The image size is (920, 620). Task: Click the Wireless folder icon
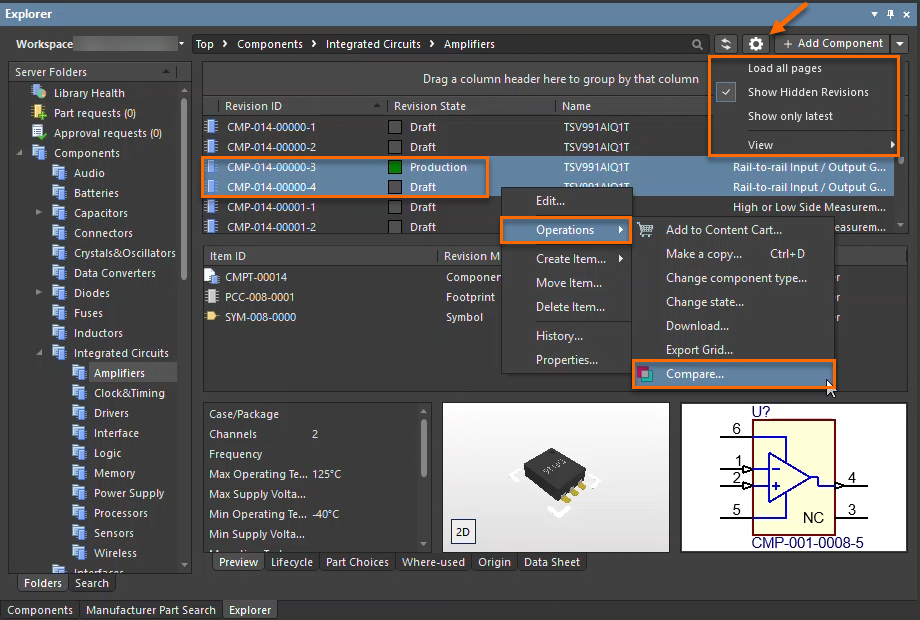point(79,552)
